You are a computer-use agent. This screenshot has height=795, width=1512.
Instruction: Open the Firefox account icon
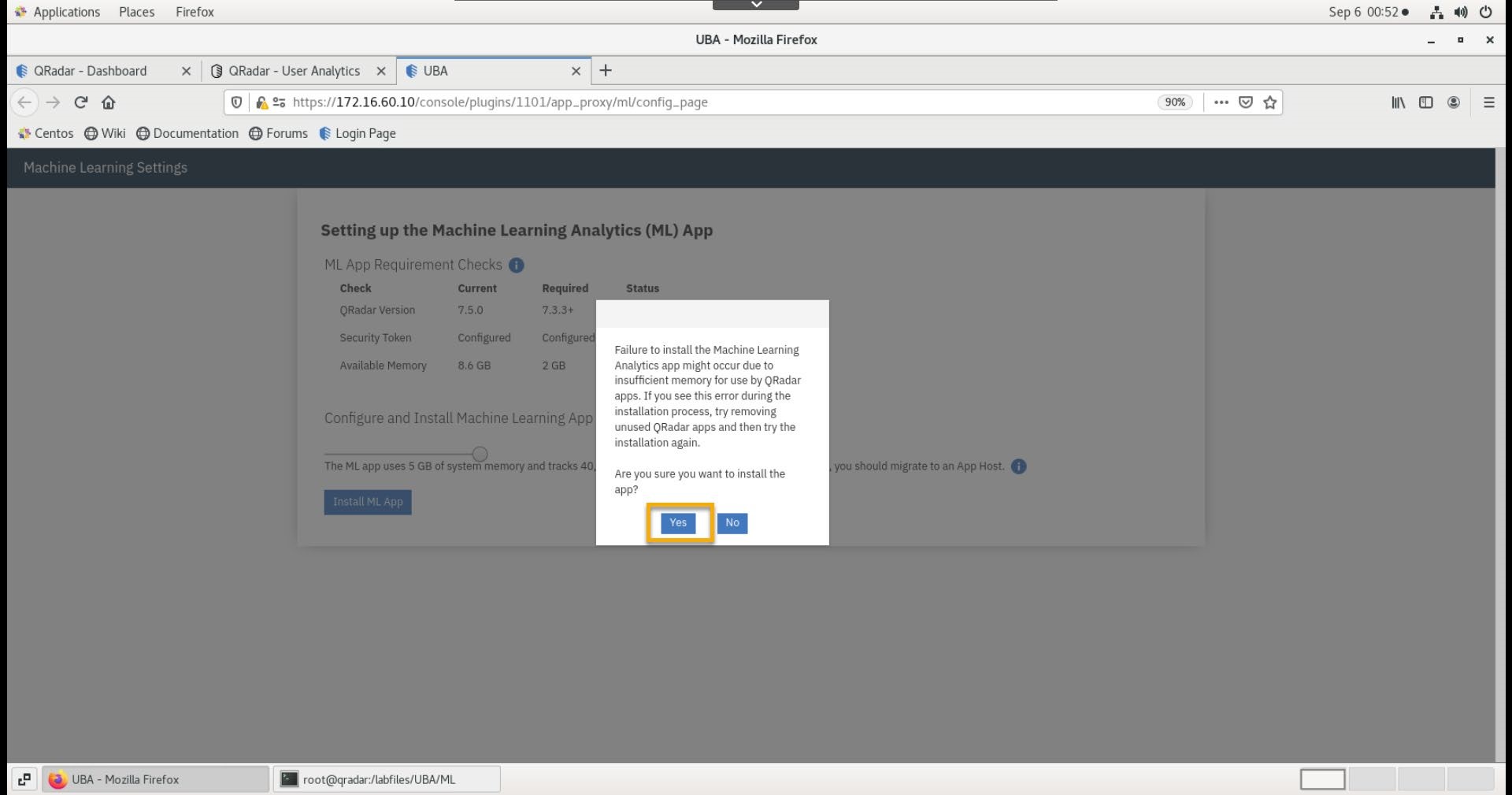click(1454, 102)
